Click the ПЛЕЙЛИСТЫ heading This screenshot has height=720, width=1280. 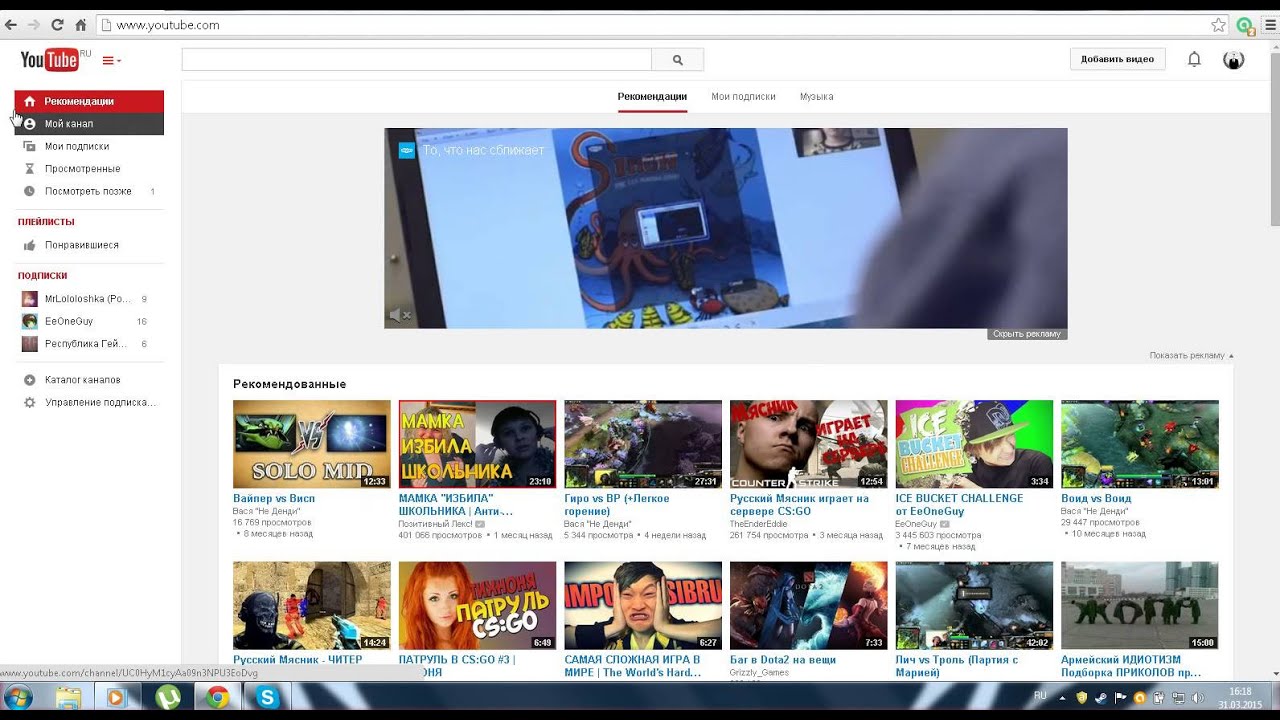click(46, 222)
